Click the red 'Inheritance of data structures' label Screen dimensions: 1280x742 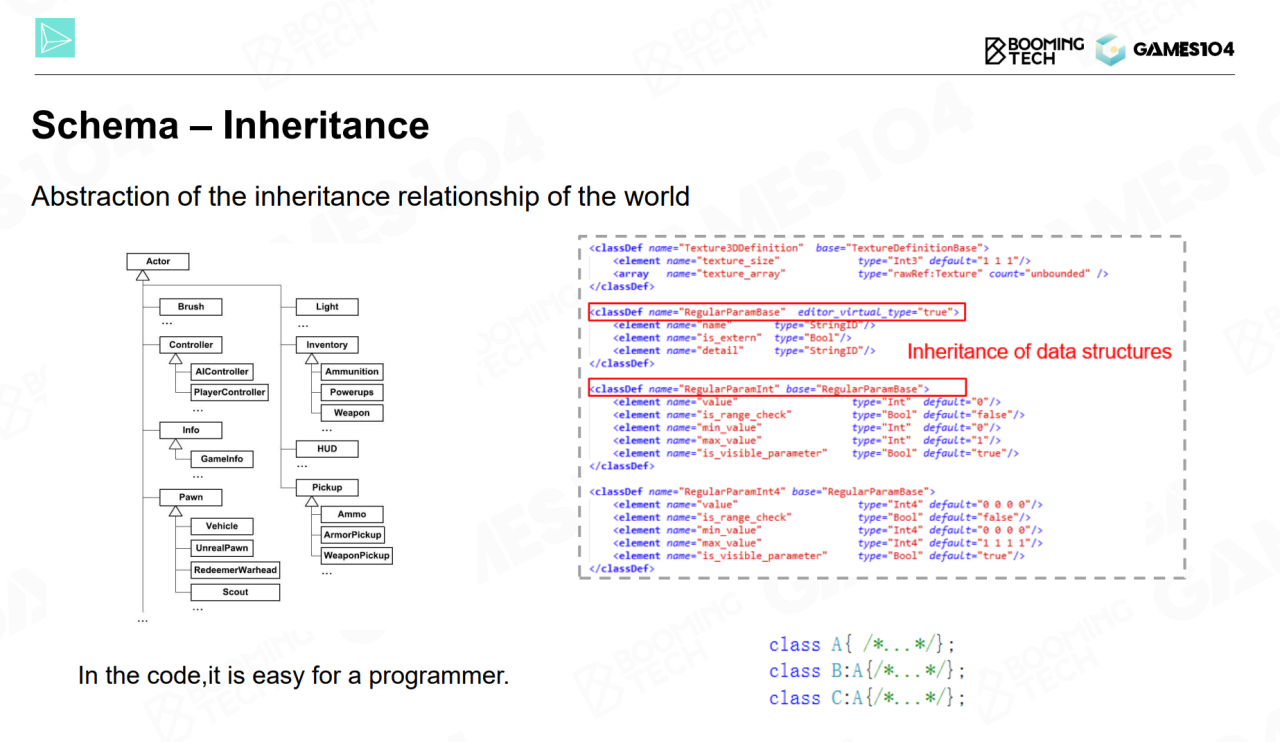(1039, 351)
